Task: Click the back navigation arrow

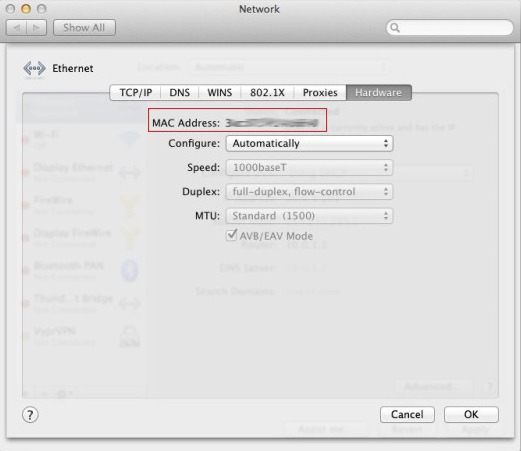Action: [x=16, y=28]
